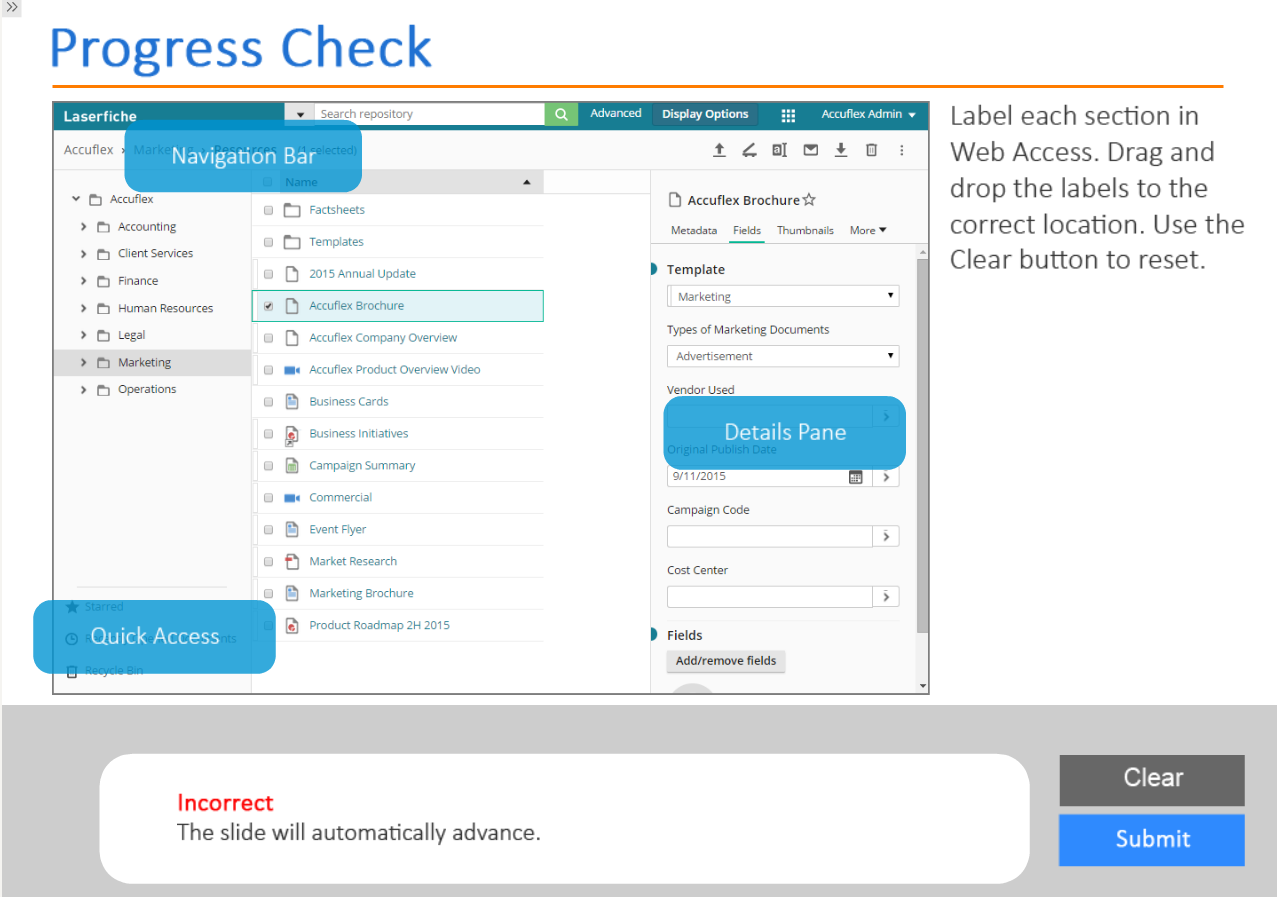Click the Display Options button
This screenshot has height=897, width=1277.
(x=705, y=114)
